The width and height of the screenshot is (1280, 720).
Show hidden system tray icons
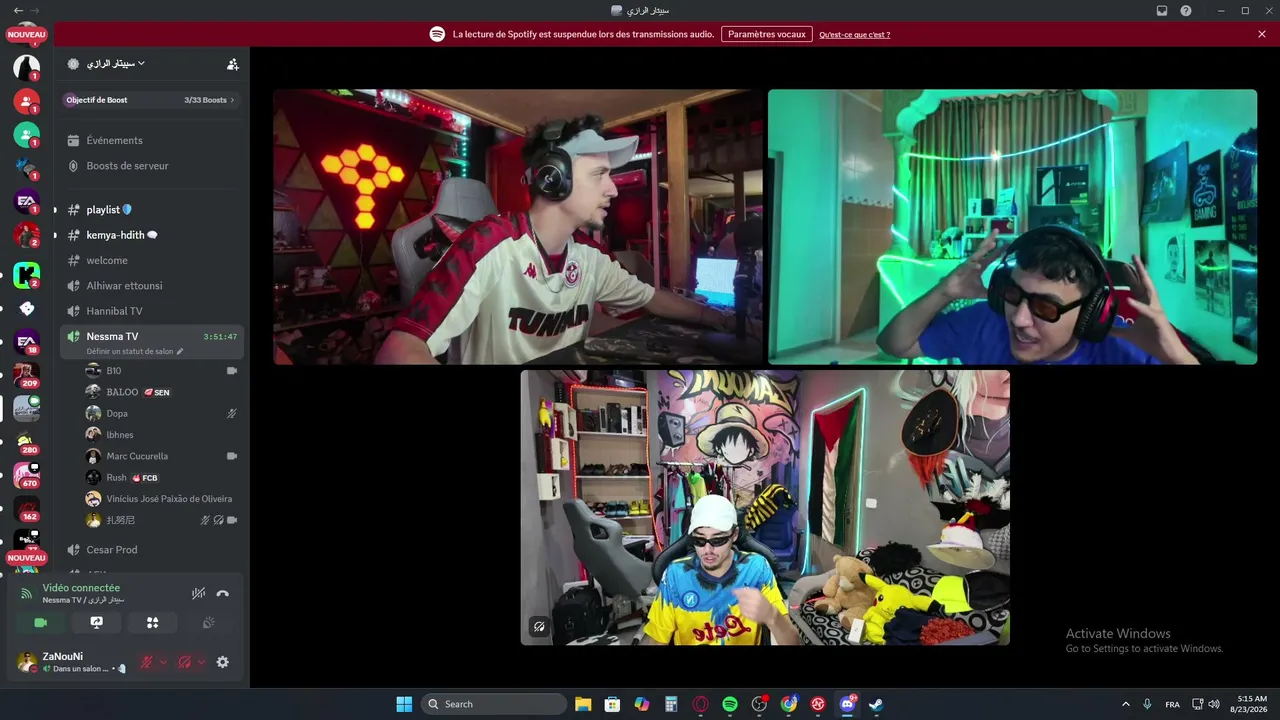tap(1125, 704)
